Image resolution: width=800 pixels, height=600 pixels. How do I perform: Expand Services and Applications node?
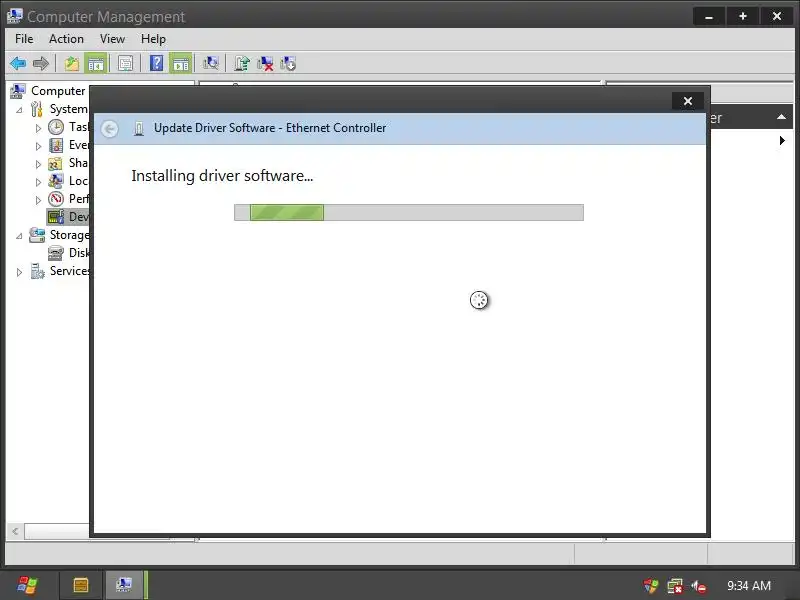coord(19,272)
